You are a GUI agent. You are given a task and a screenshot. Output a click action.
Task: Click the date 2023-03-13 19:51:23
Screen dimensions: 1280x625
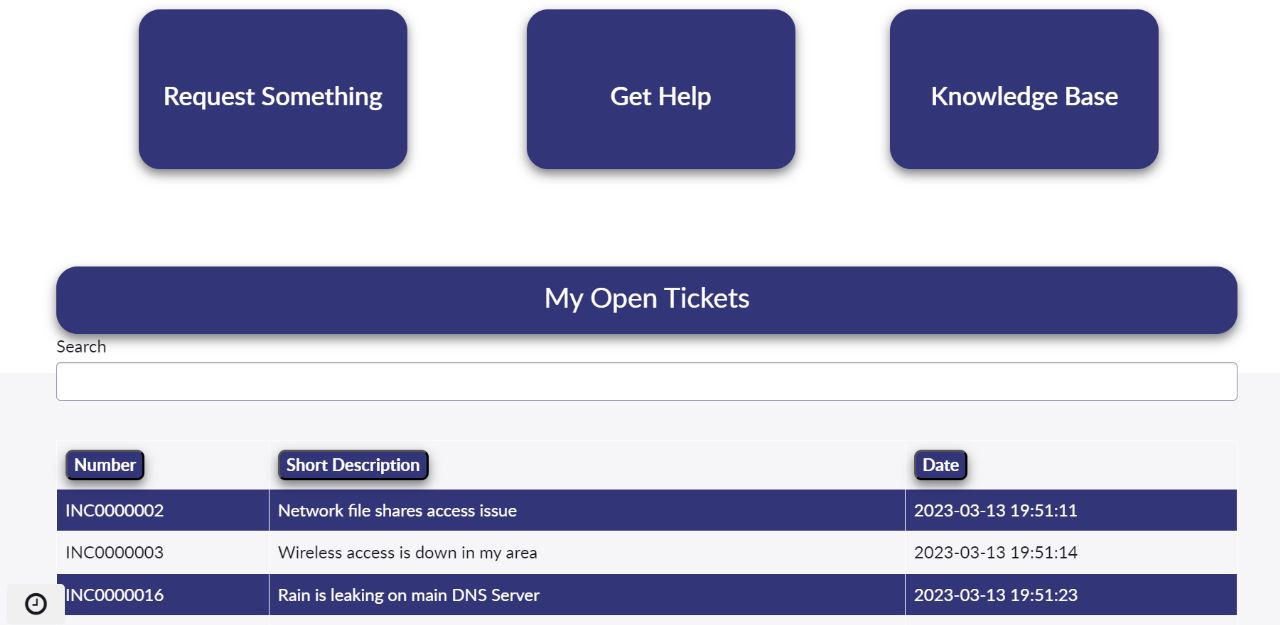point(995,595)
